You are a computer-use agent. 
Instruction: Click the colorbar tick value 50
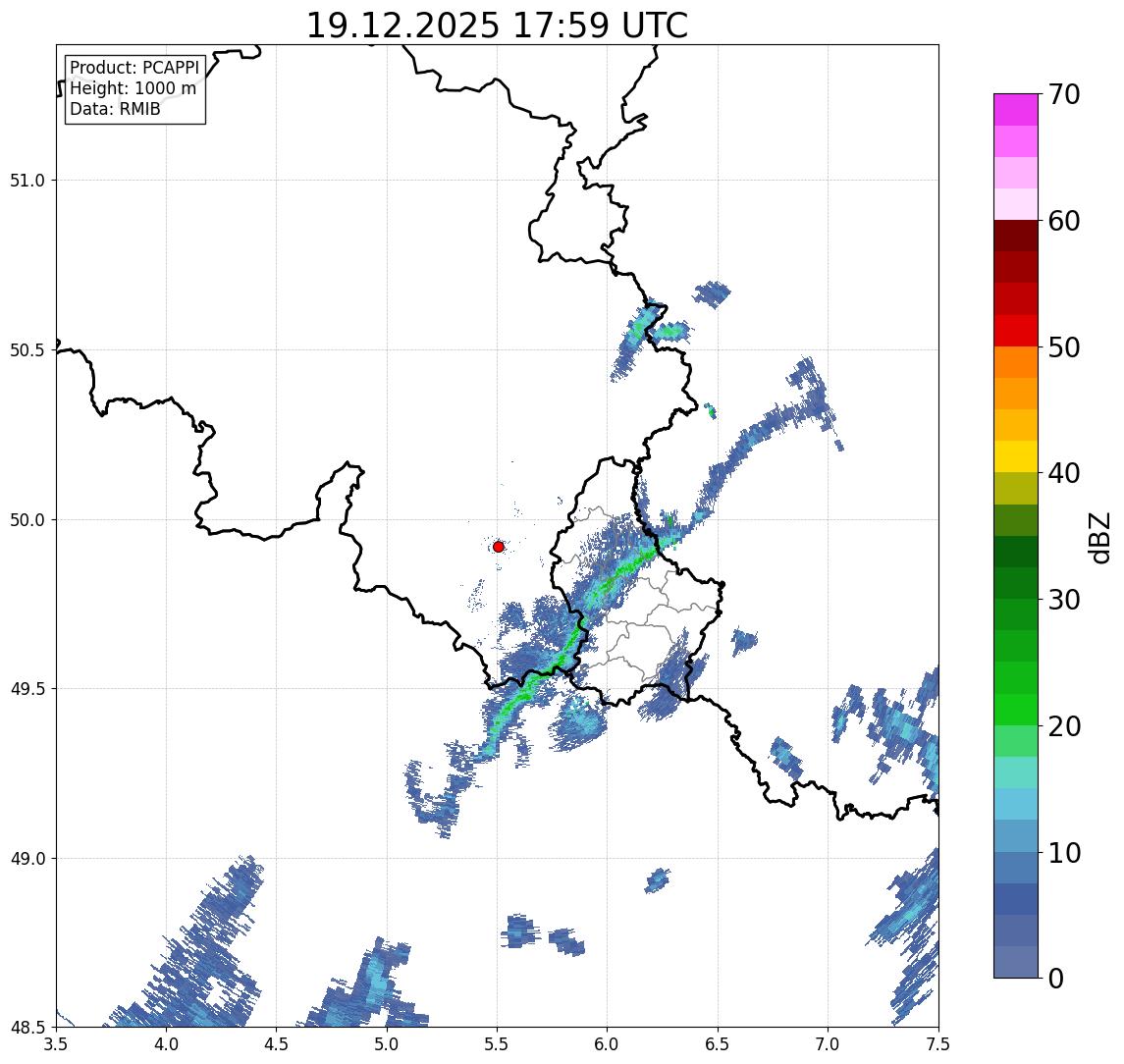click(x=1064, y=347)
